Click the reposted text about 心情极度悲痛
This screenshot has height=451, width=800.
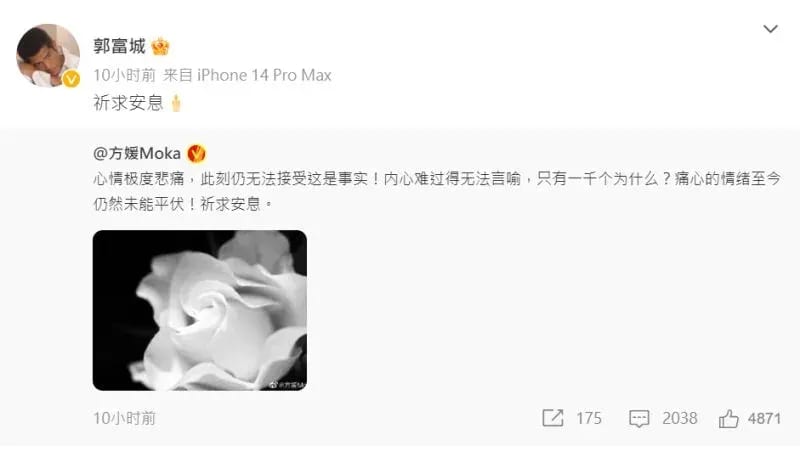pyautogui.click(x=437, y=191)
